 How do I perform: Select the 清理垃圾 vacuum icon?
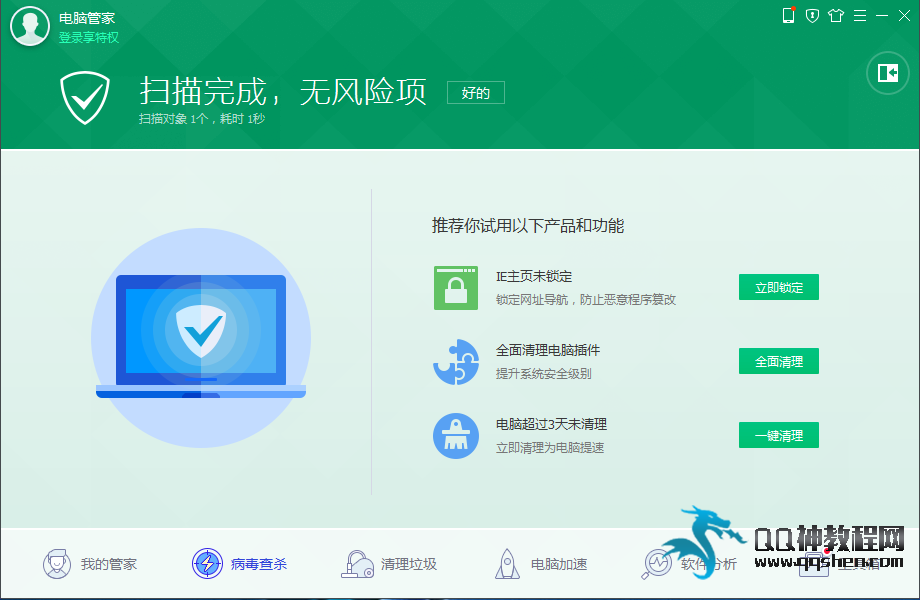pyautogui.click(x=357, y=564)
